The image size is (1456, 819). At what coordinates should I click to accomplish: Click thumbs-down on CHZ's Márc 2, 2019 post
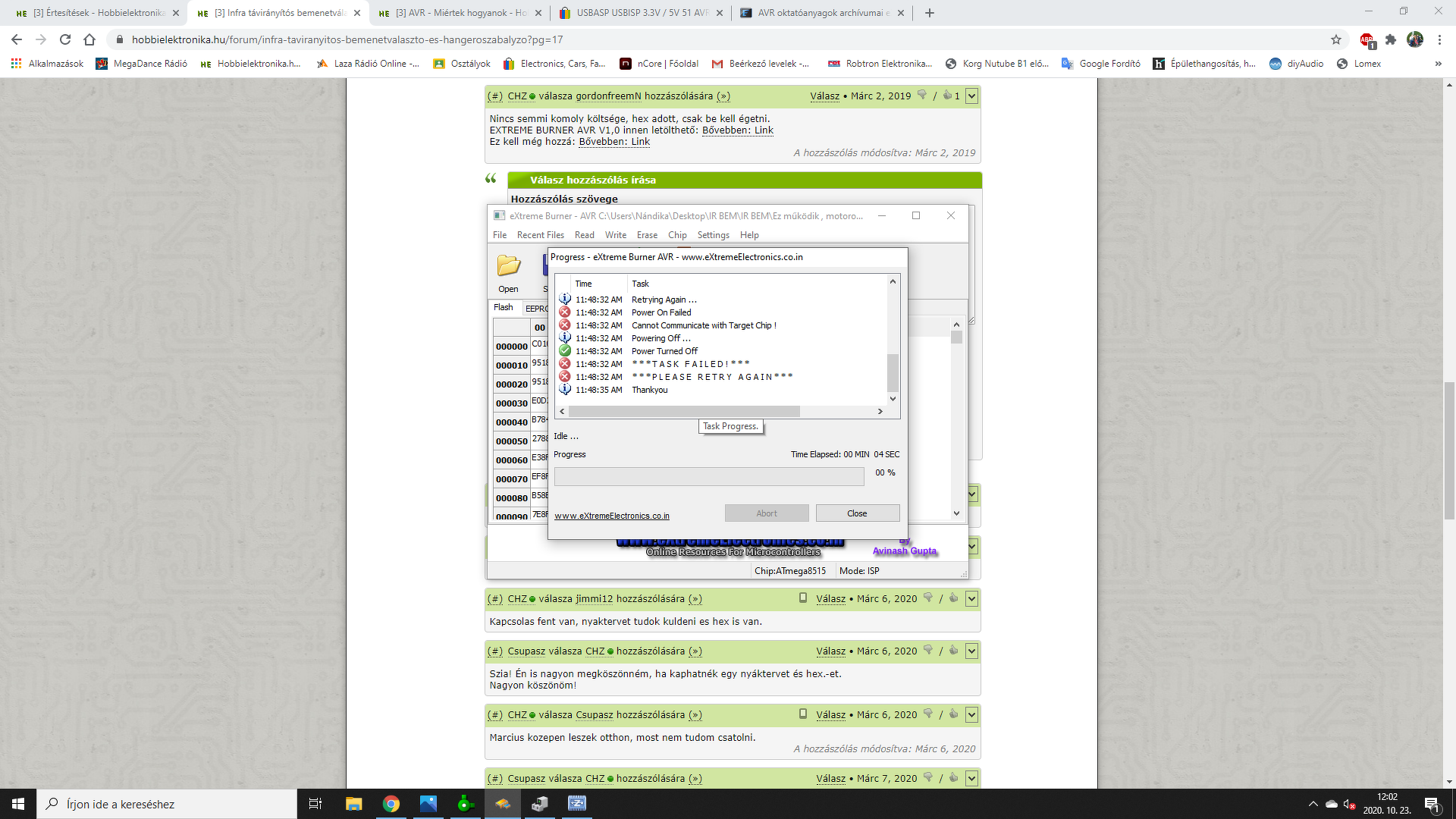(x=922, y=96)
